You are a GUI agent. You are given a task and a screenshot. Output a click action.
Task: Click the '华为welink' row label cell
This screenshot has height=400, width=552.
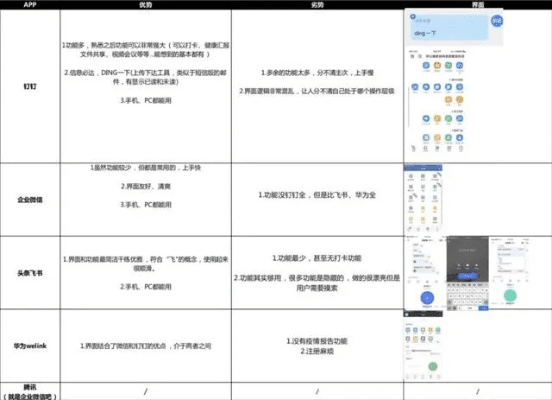point(30,346)
